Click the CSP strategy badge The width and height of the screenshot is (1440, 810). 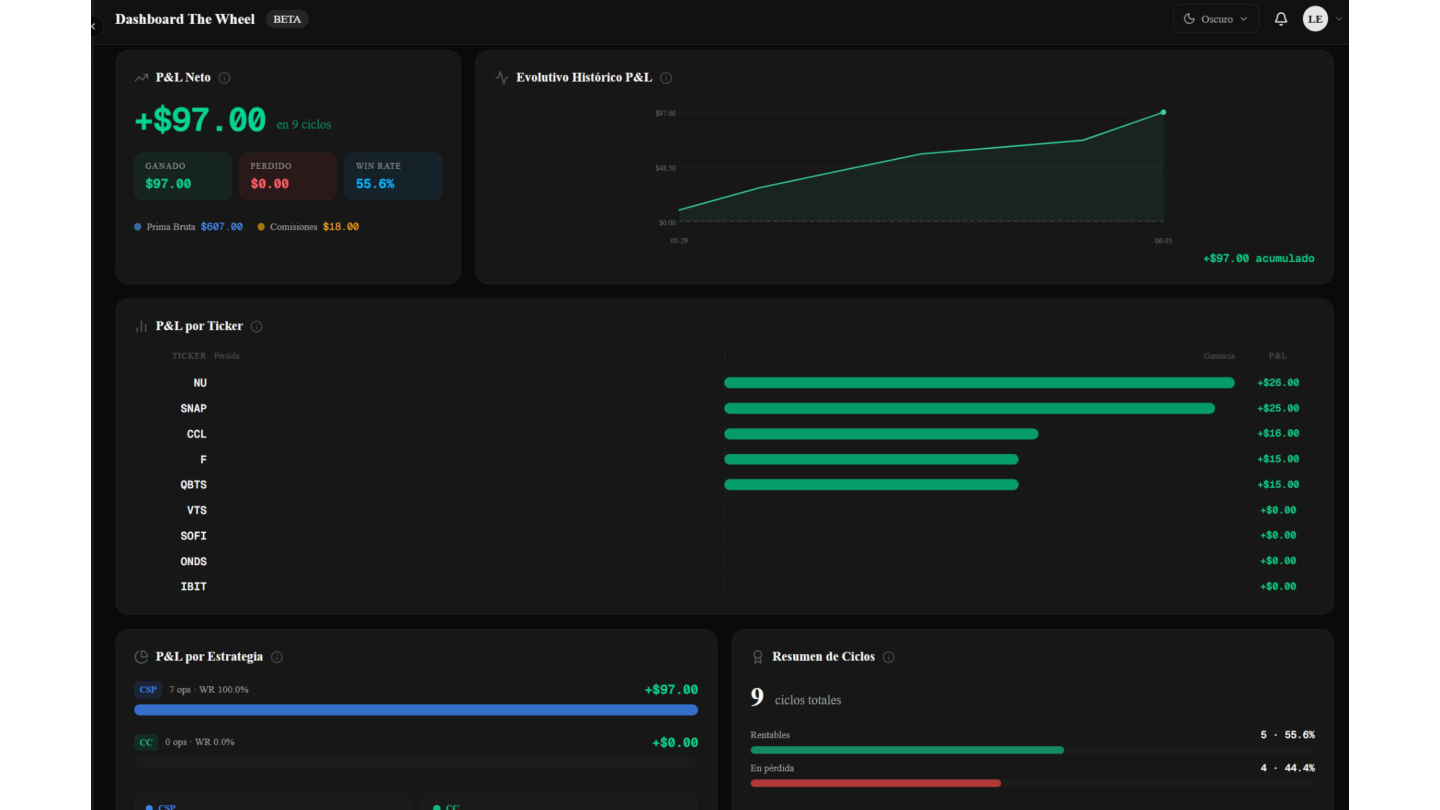click(148, 690)
